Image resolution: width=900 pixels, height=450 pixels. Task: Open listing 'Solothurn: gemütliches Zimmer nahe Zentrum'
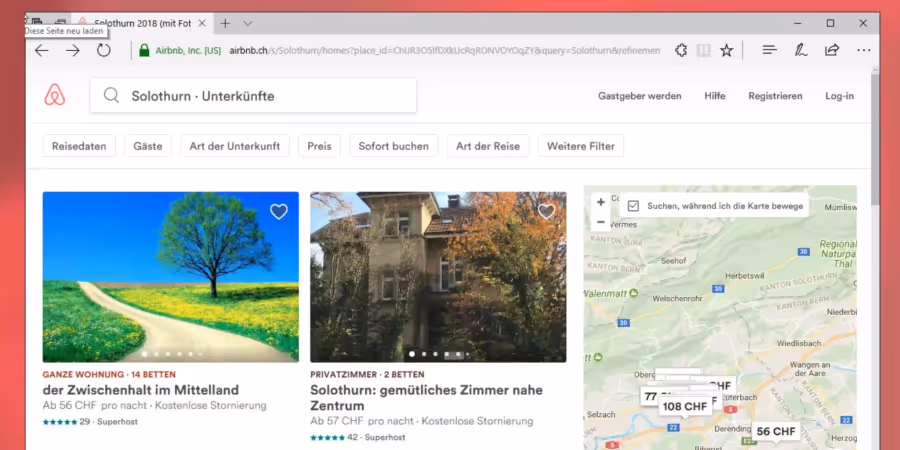[426, 398]
